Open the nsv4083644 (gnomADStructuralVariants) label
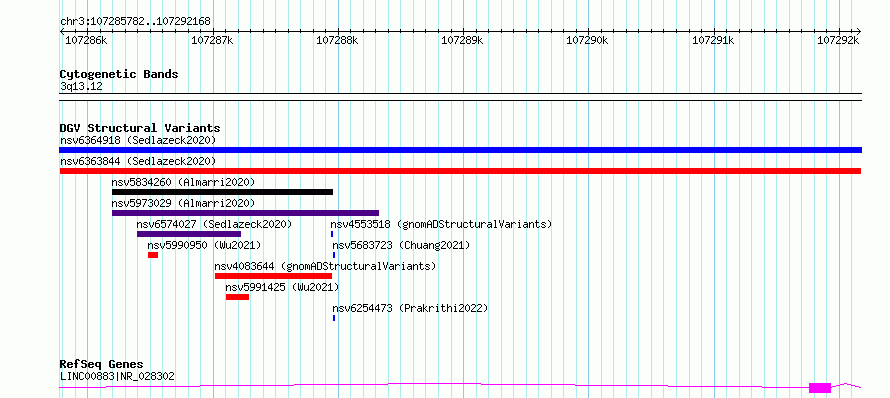This screenshot has height=398, width=890. (325, 266)
